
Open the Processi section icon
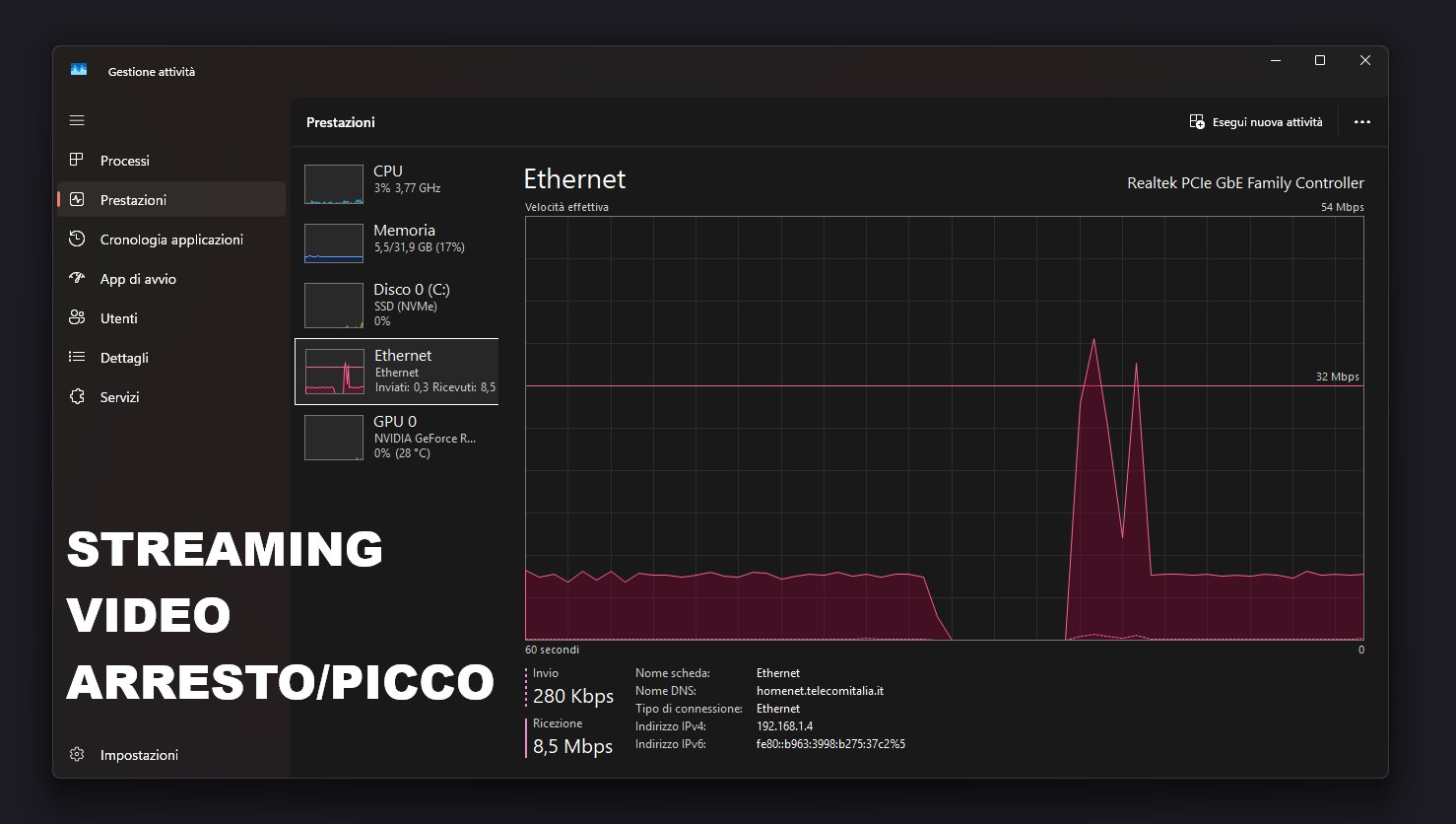pyautogui.click(x=77, y=161)
